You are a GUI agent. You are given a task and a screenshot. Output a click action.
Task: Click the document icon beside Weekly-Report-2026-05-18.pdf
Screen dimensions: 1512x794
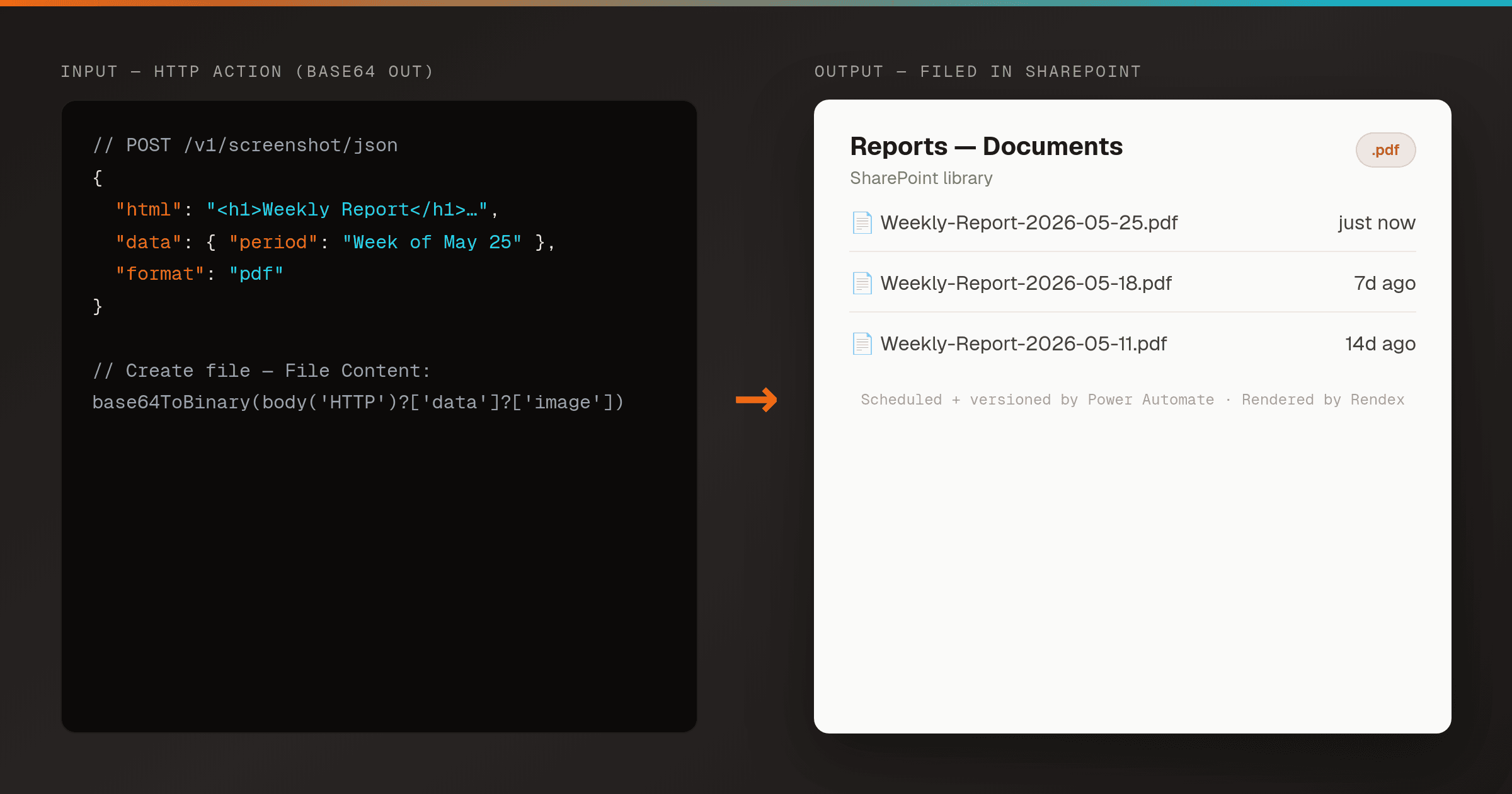click(862, 283)
